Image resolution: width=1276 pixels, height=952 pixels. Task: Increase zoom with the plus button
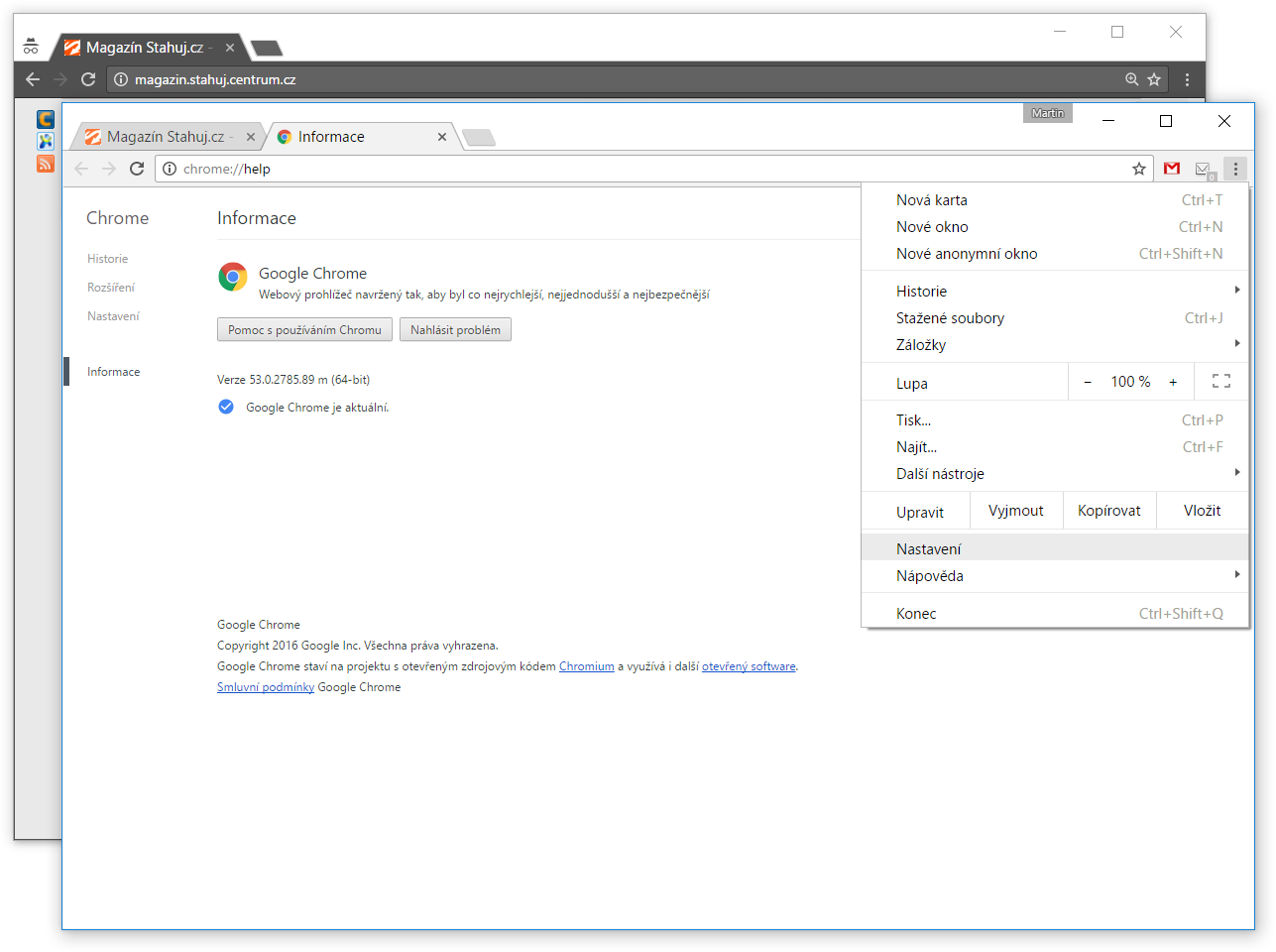click(1173, 382)
